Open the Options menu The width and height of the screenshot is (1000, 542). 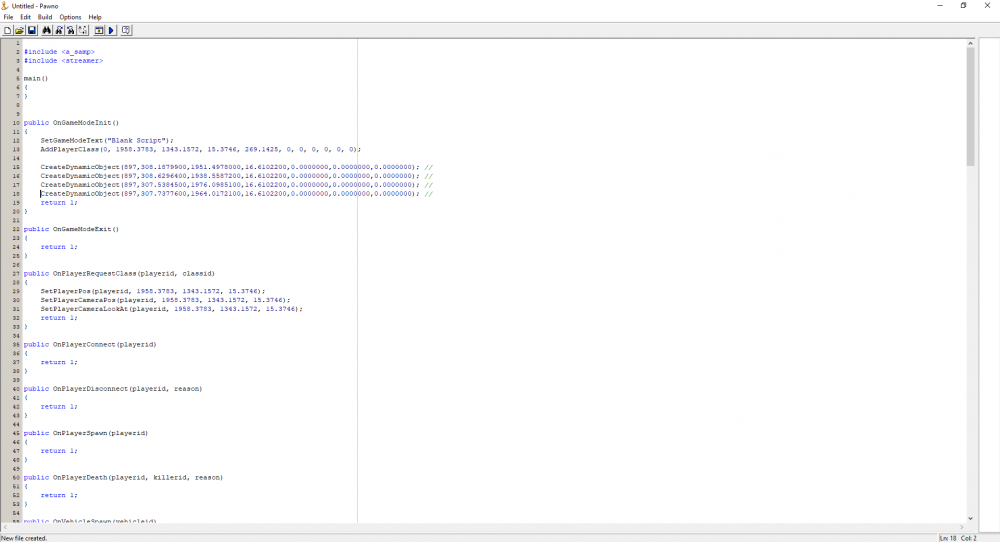point(70,17)
